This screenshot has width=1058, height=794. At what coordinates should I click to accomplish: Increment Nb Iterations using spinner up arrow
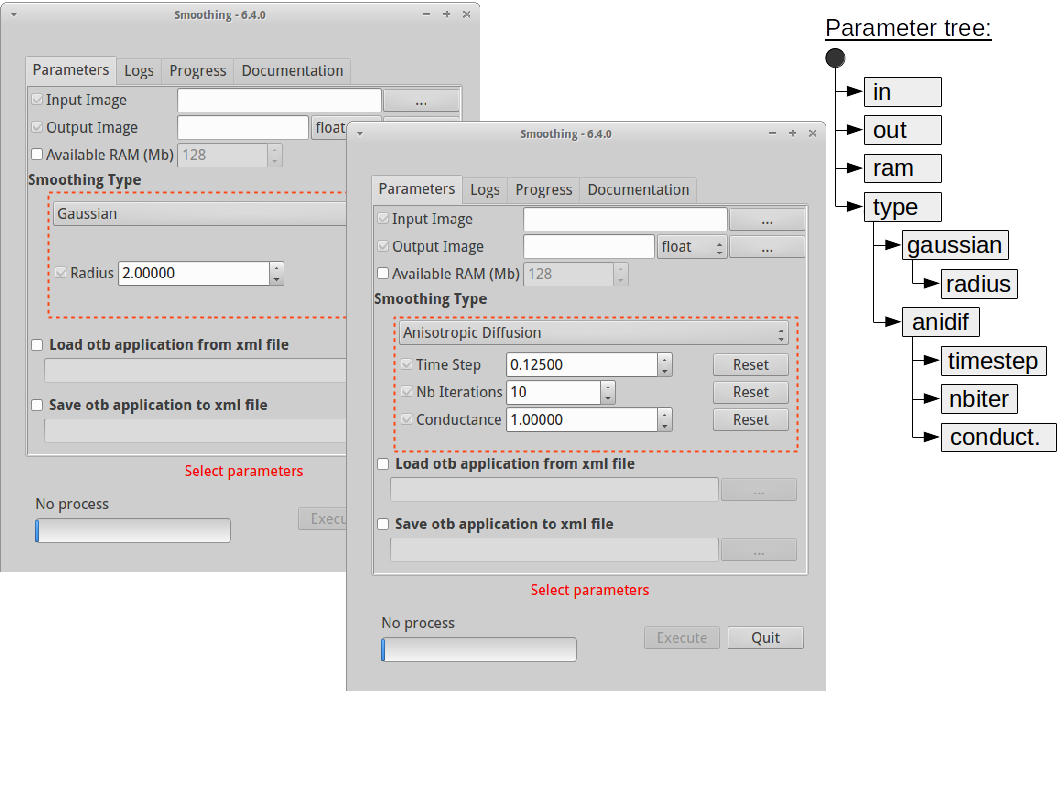608,387
